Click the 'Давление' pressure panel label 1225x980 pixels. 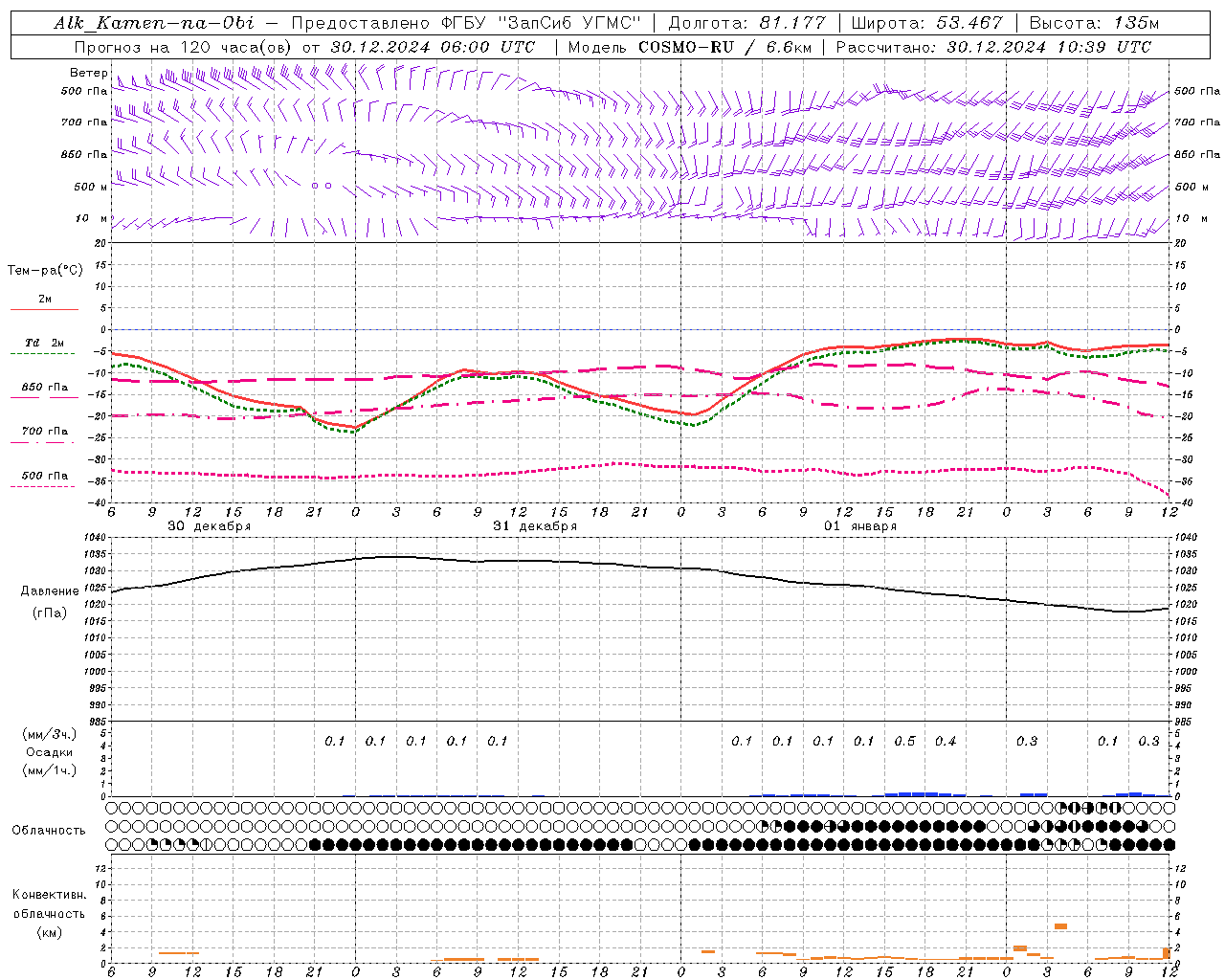click(50, 591)
